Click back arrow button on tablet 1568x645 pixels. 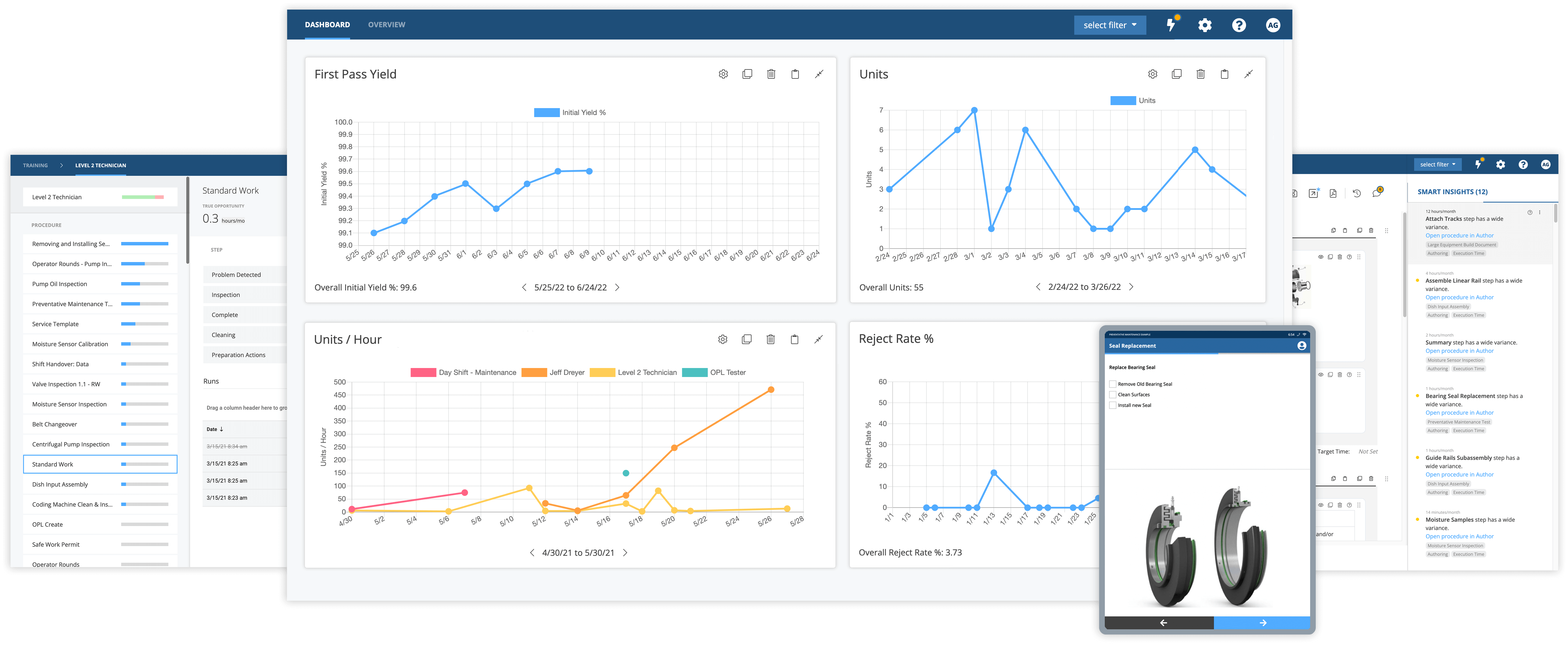click(x=1159, y=623)
